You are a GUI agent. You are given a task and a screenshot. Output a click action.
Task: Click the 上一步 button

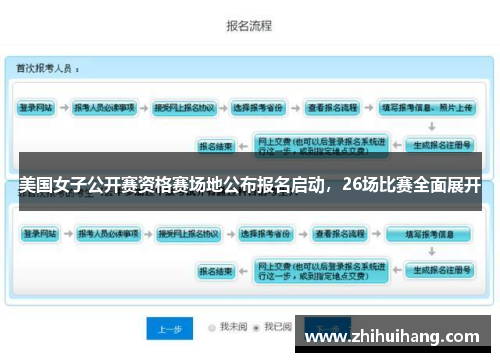[x=170, y=329]
